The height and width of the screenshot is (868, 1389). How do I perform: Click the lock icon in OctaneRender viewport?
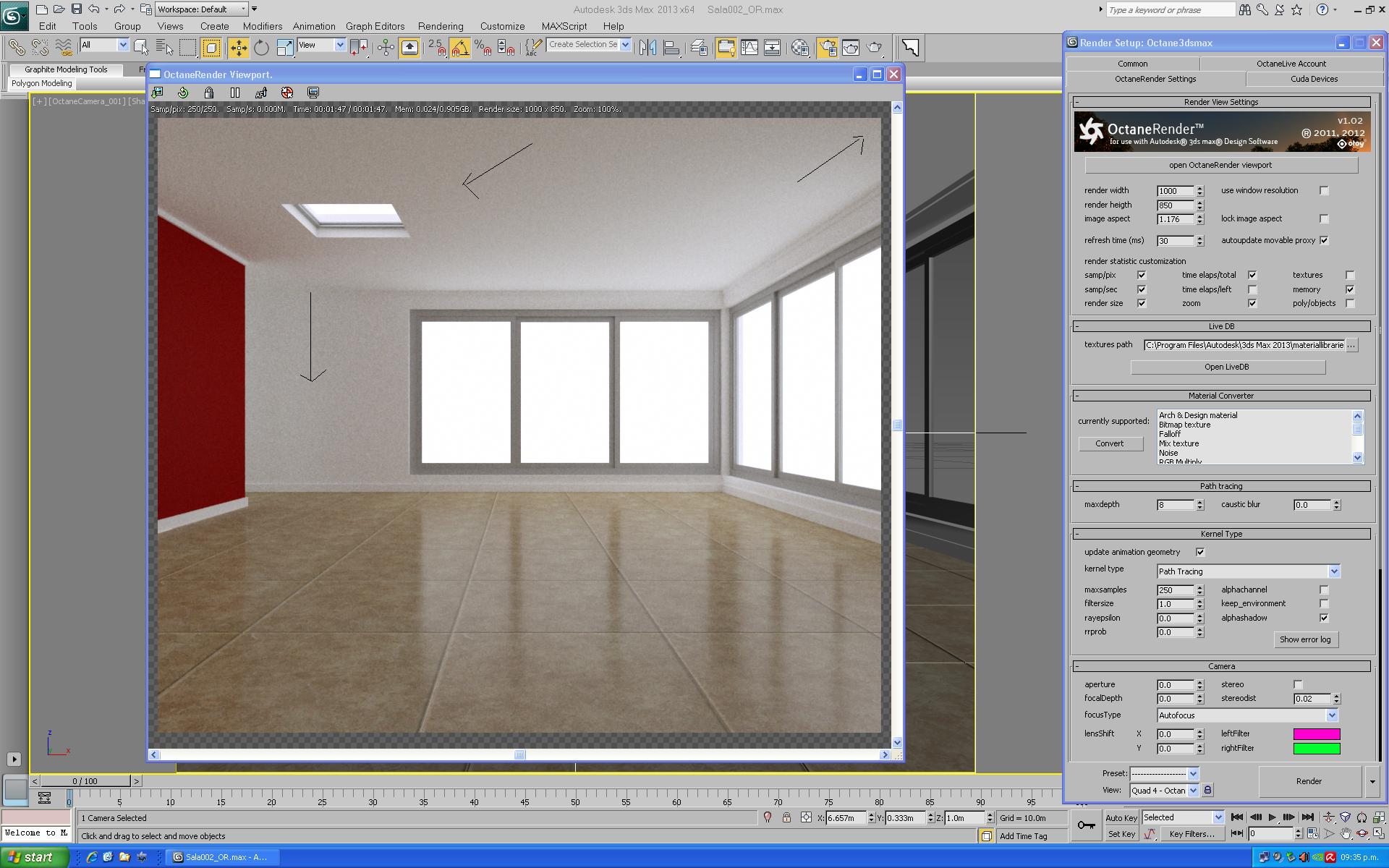click(x=209, y=93)
